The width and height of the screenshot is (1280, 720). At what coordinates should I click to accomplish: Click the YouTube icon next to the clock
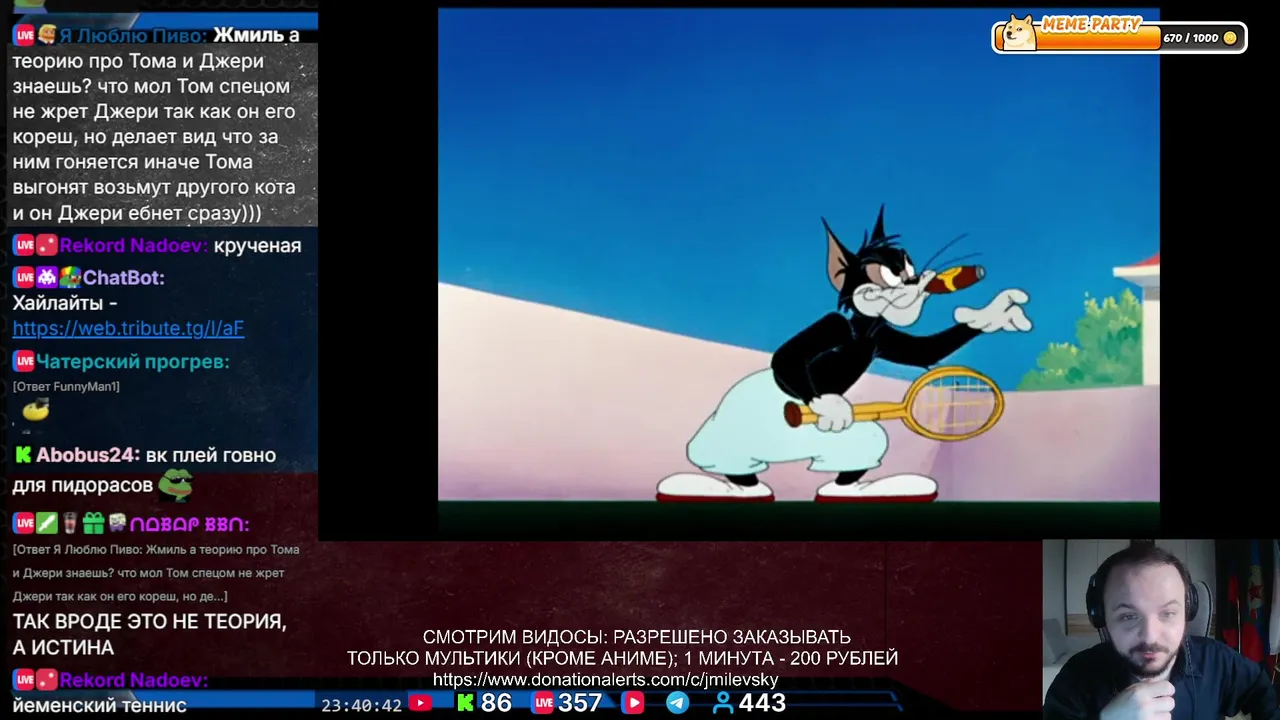(x=421, y=704)
